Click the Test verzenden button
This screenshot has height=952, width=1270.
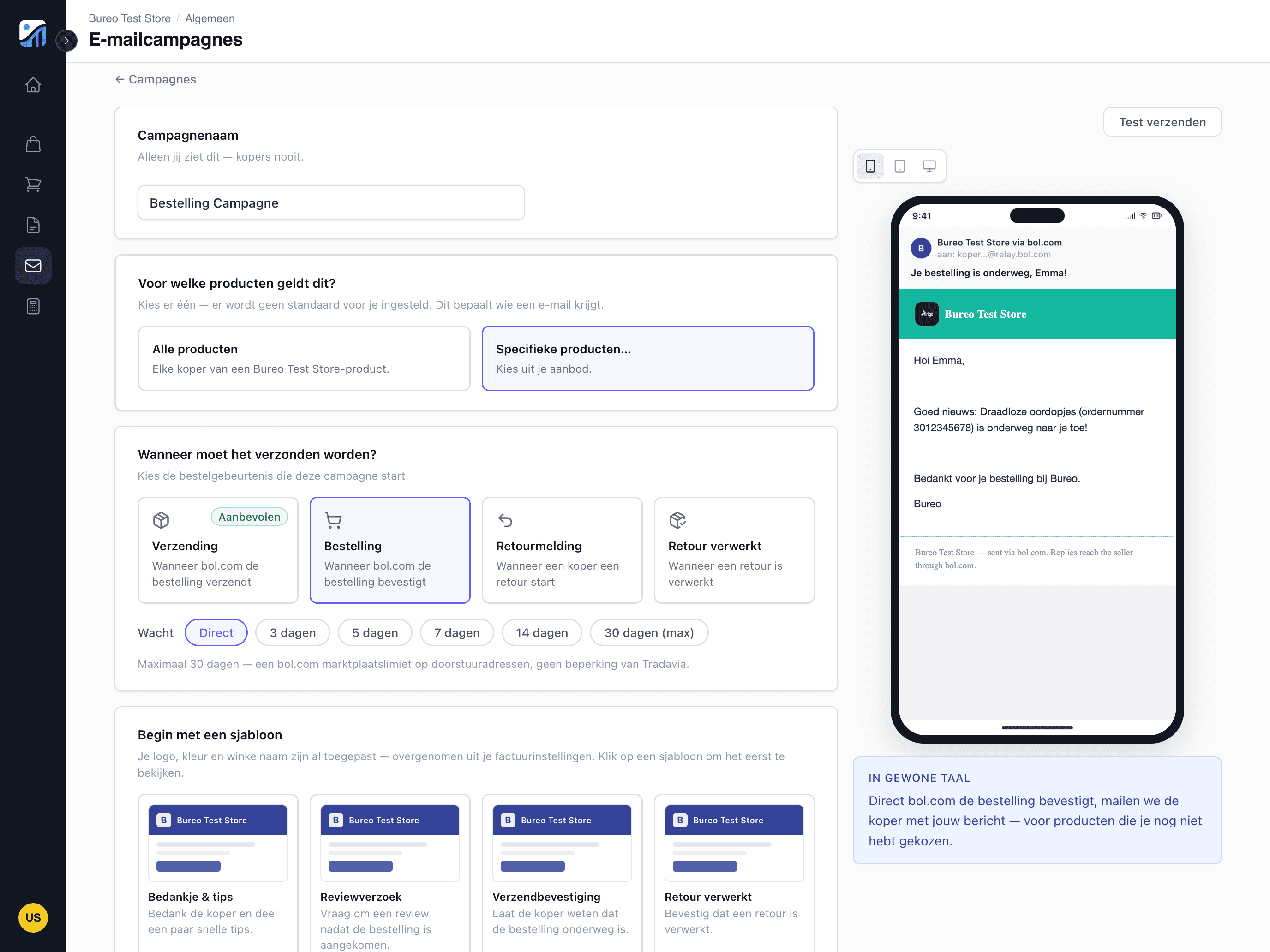pos(1162,122)
